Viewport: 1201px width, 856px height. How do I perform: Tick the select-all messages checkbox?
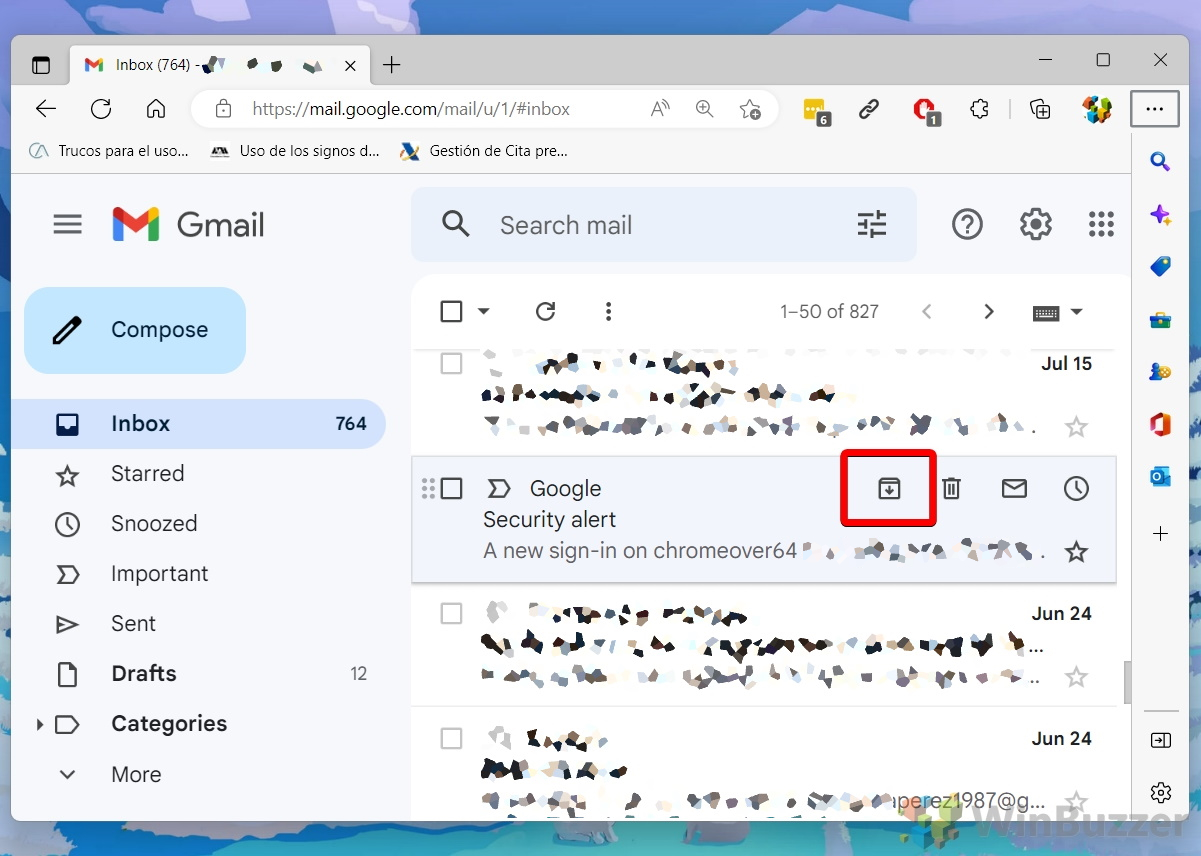tap(451, 311)
